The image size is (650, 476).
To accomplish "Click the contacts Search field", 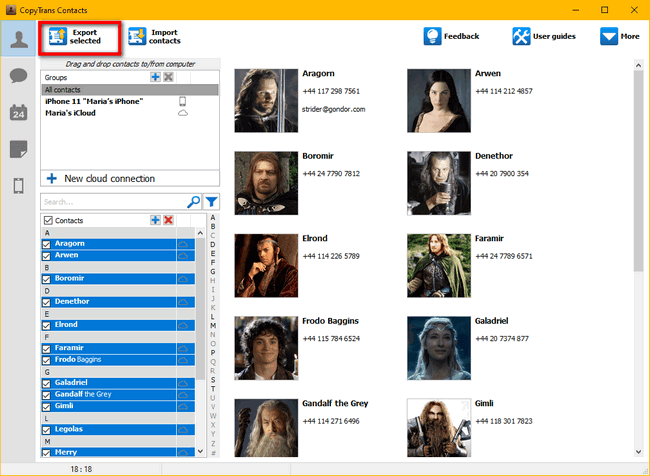I will pyautogui.click(x=114, y=202).
